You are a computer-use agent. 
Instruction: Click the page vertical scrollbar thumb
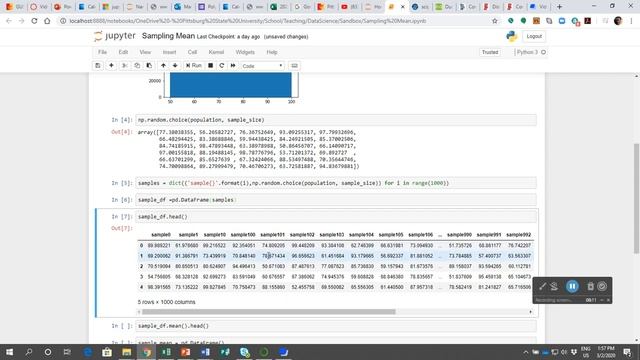[x=636, y=198]
